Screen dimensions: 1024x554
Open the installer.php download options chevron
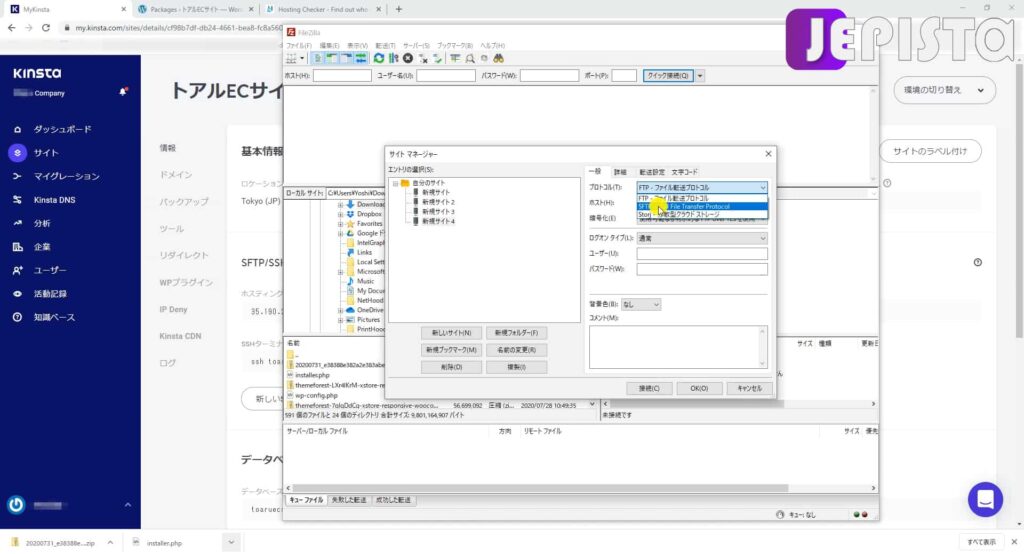[231, 542]
